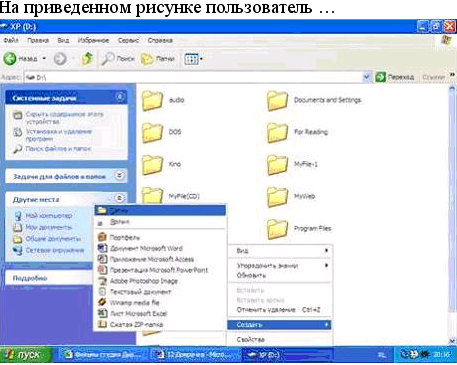This screenshot has width=457, height=365.
Task: Collapse the Системные задачи panel
Action: 120,97
